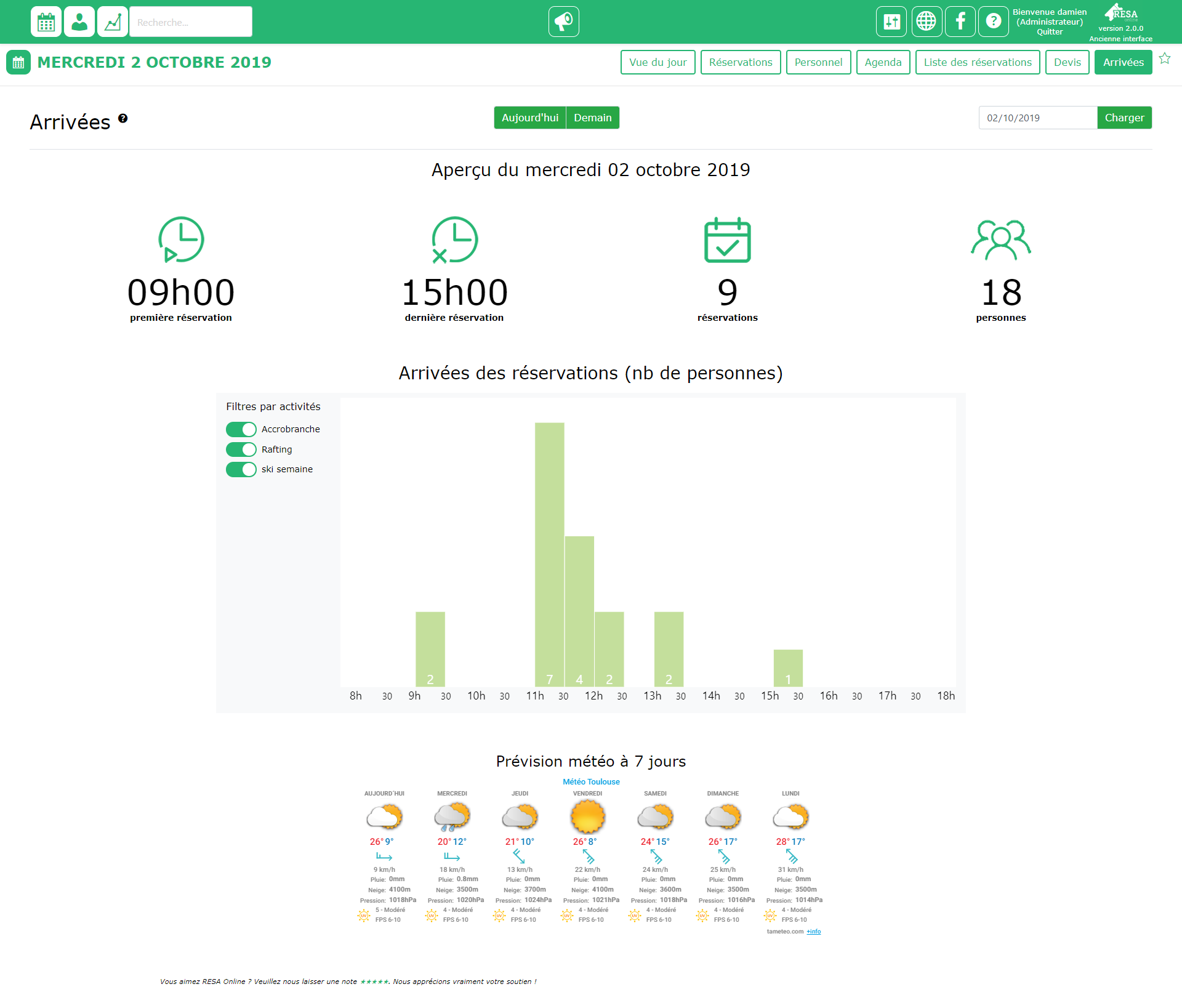Click the megaphone announcements icon
This screenshot has height=1008, width=1182.
click(563, 22)
